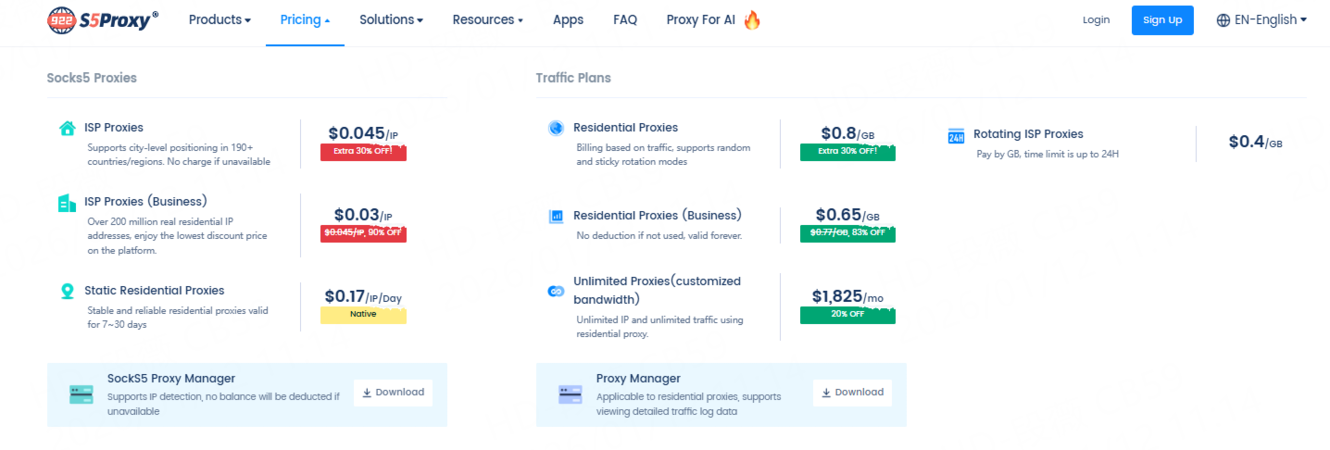The image size is (1330, 450).
Task: Download the Sock5 Proxy Manager
Action: click(392, 392)
